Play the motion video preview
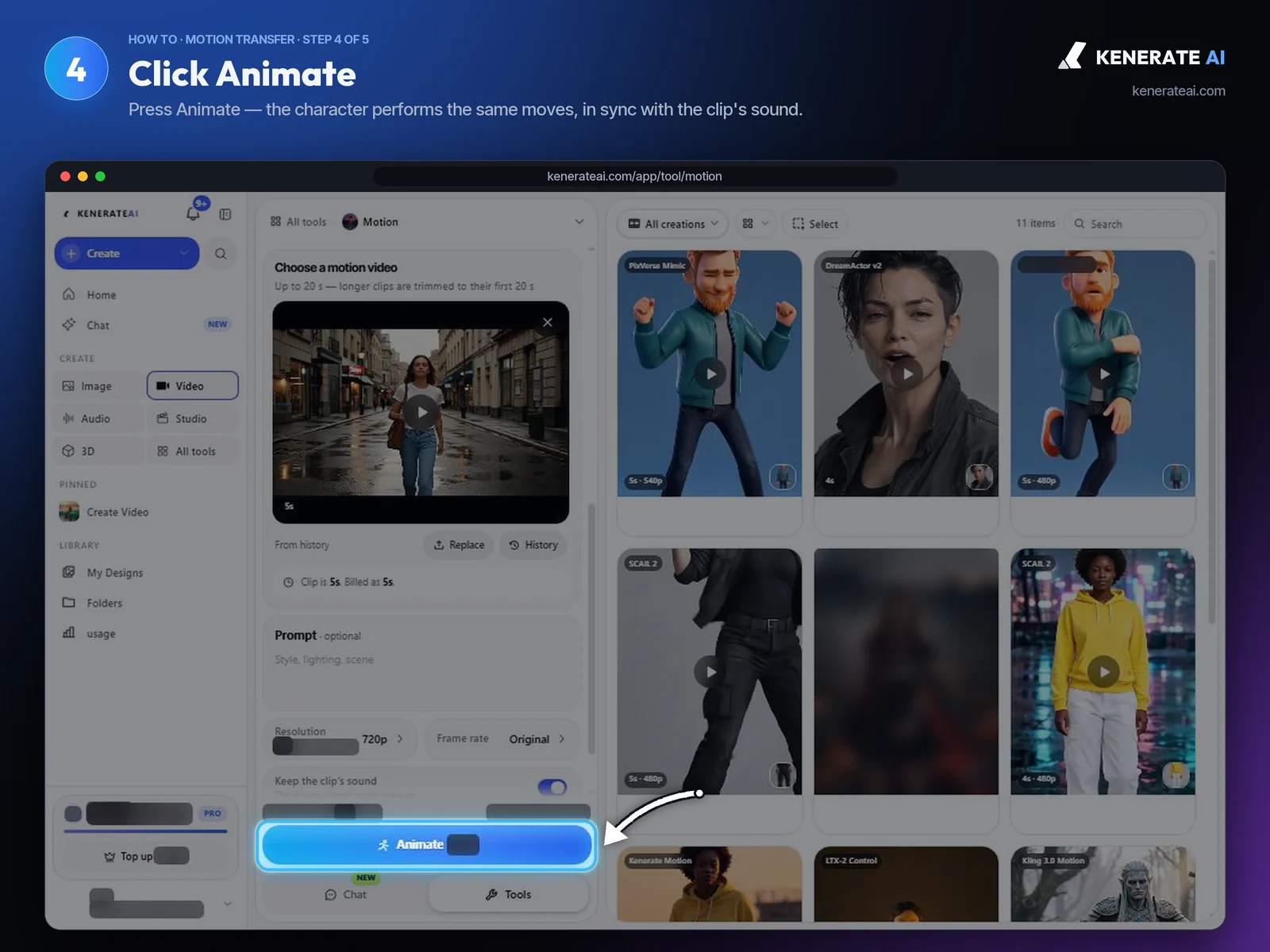 click(421, 412)
